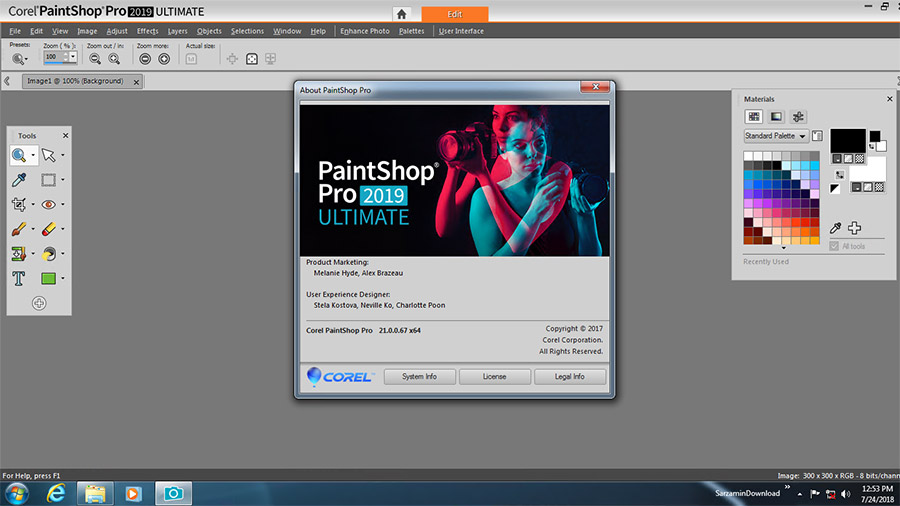Click the add to palette plus icon
This screenshot has height=506, width=900.
pyautogui.click(x=855, y=228)
